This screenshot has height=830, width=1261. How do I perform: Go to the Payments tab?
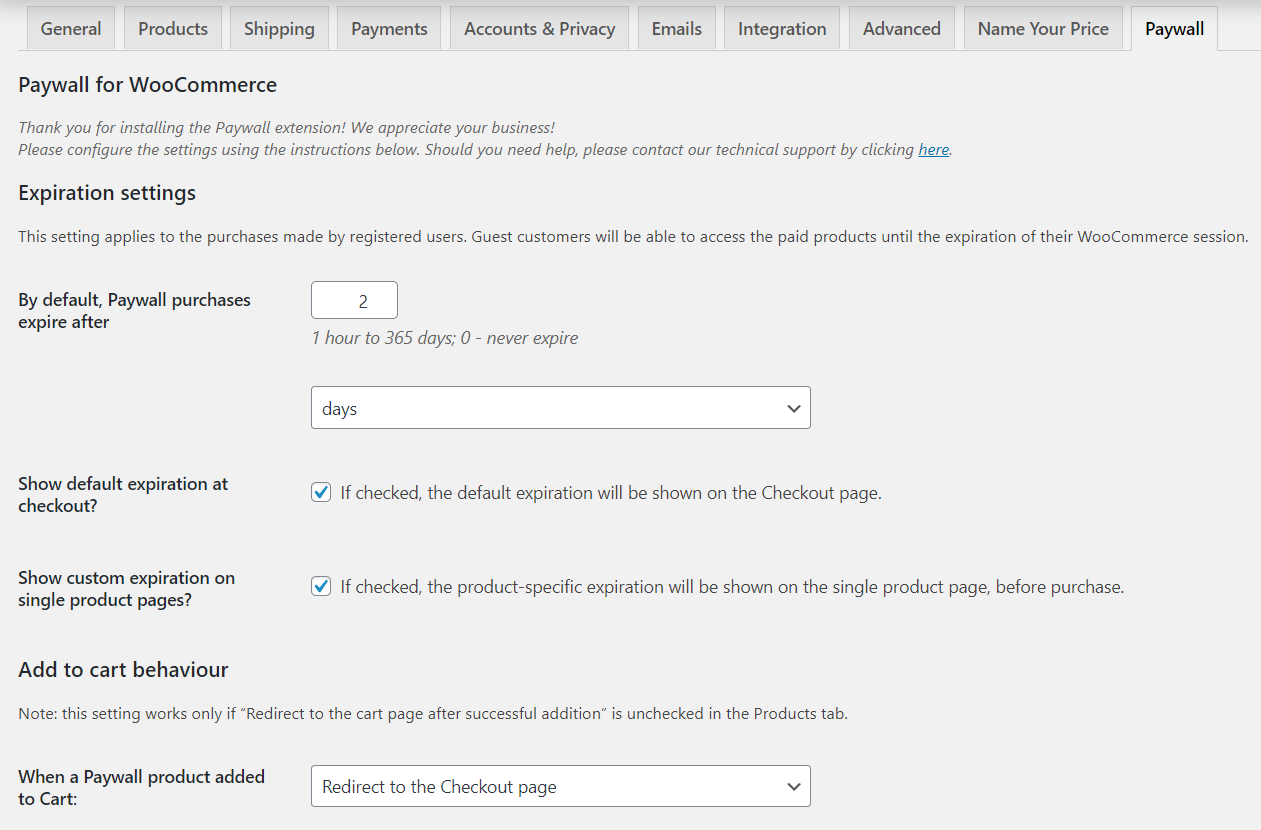click(x=388, y=28)
